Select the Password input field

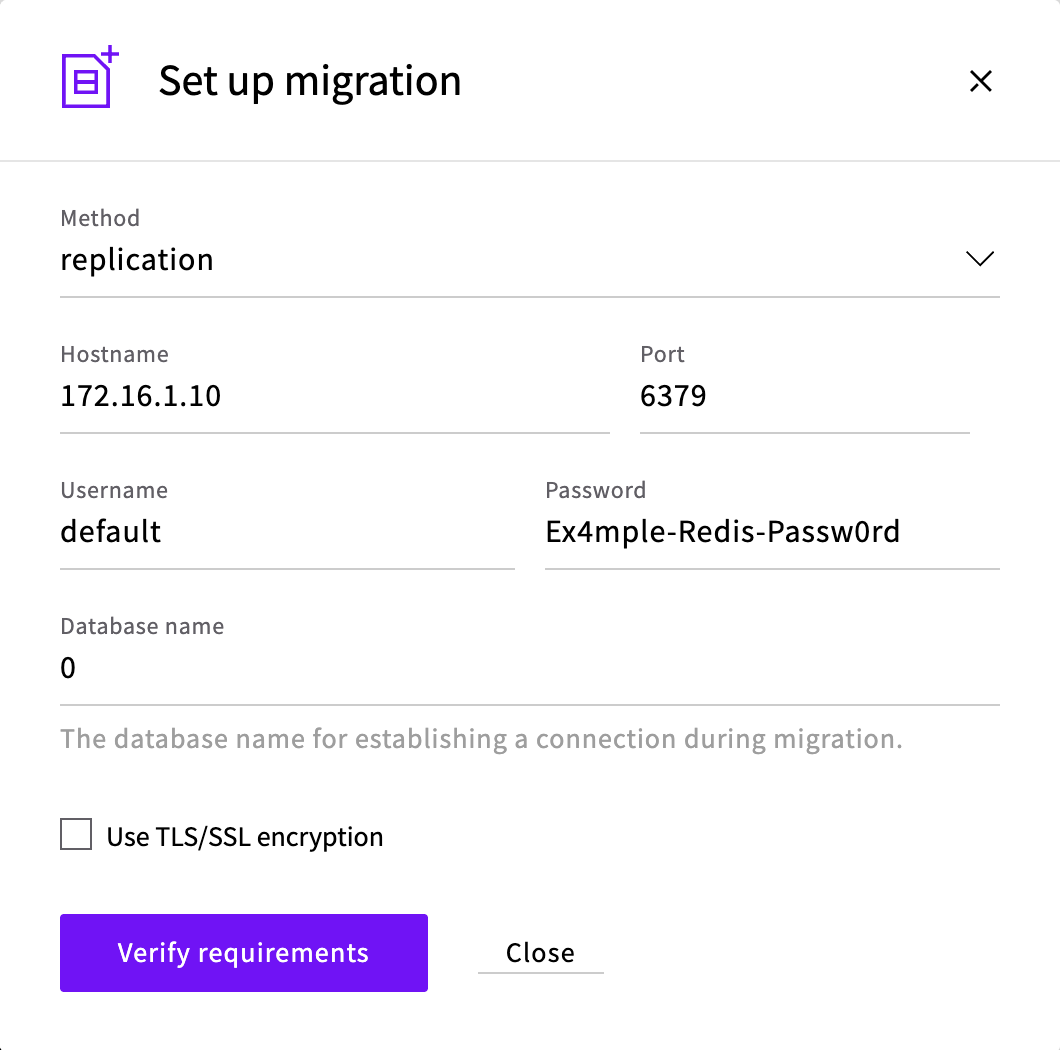click(x=772, y=532)
